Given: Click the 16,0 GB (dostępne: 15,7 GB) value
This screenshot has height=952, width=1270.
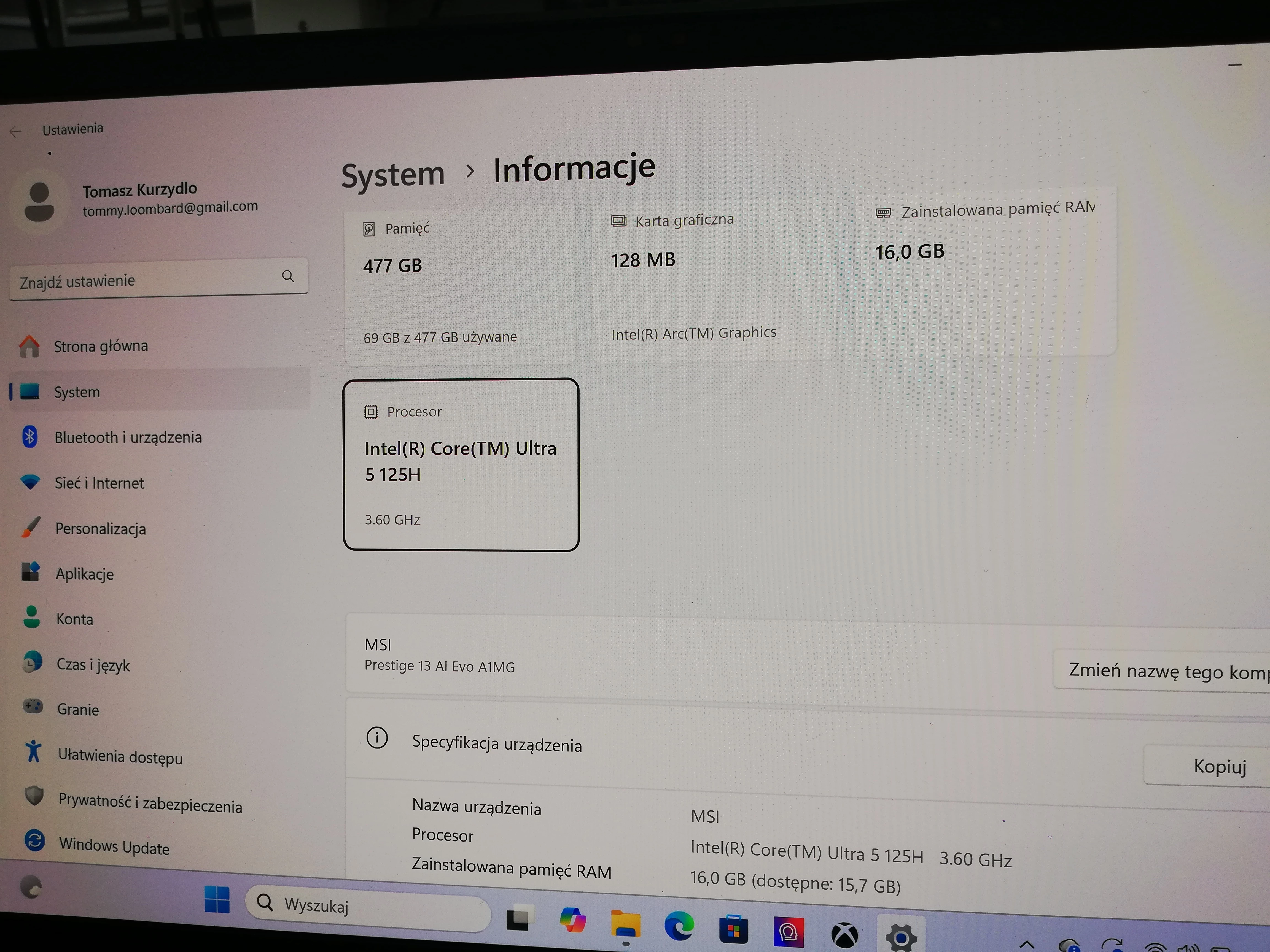Looking at the screenshot, I should (x=795, y=882).
